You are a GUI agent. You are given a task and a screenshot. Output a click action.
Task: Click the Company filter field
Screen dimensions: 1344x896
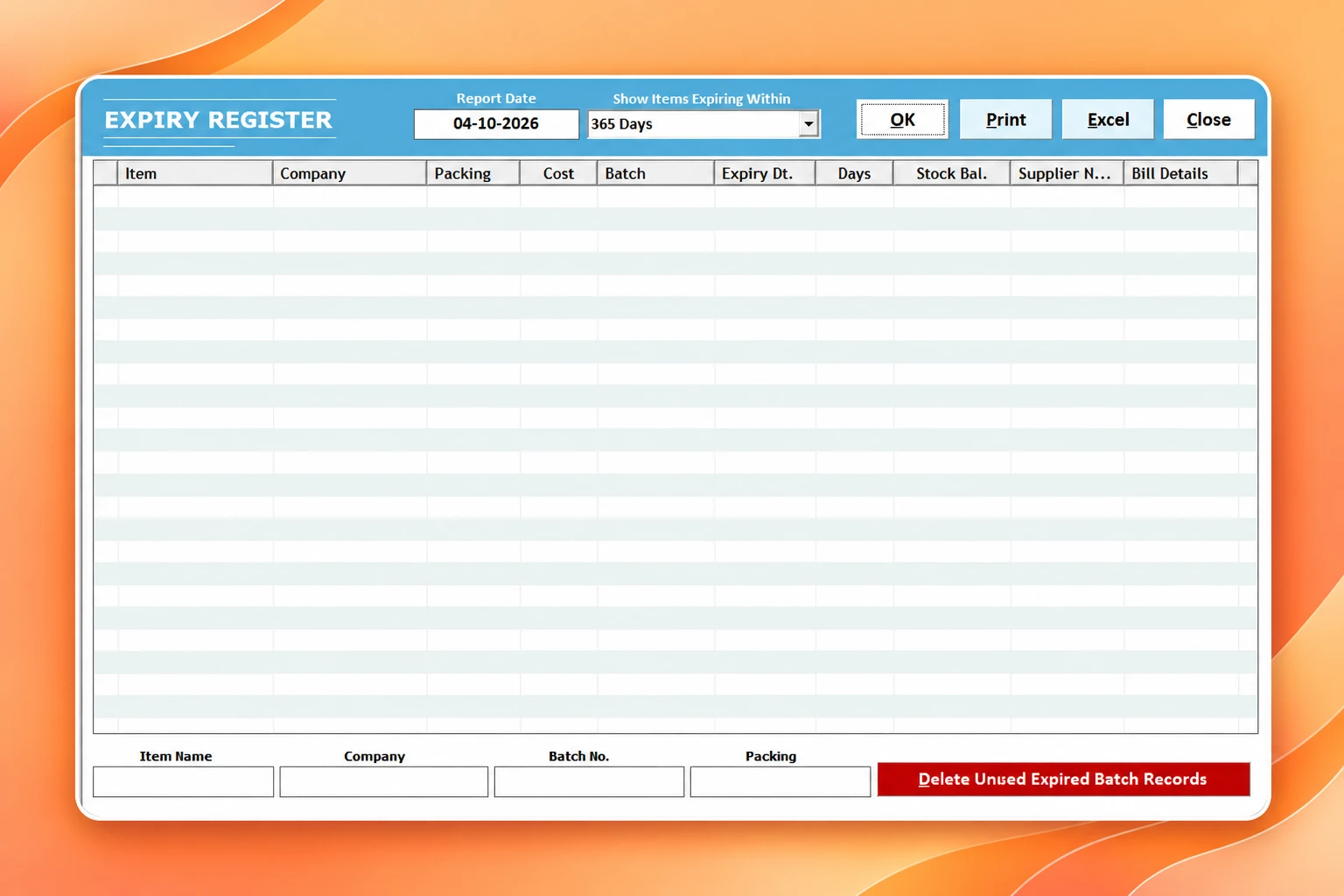pyautogui.click(x=383, y=781)
